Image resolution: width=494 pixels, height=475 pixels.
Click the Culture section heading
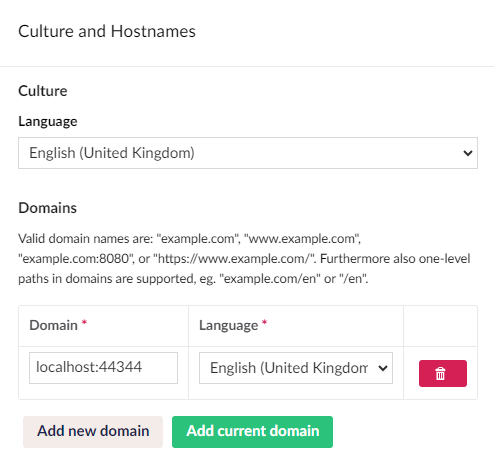point(43,91)
